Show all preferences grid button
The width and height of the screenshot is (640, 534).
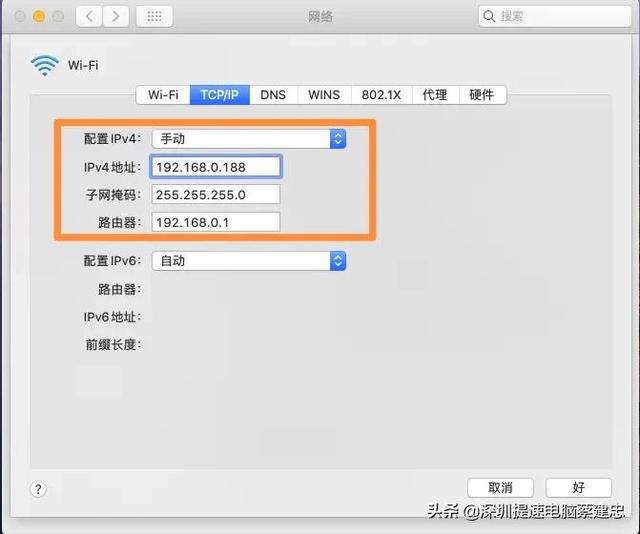click(154, 16)
